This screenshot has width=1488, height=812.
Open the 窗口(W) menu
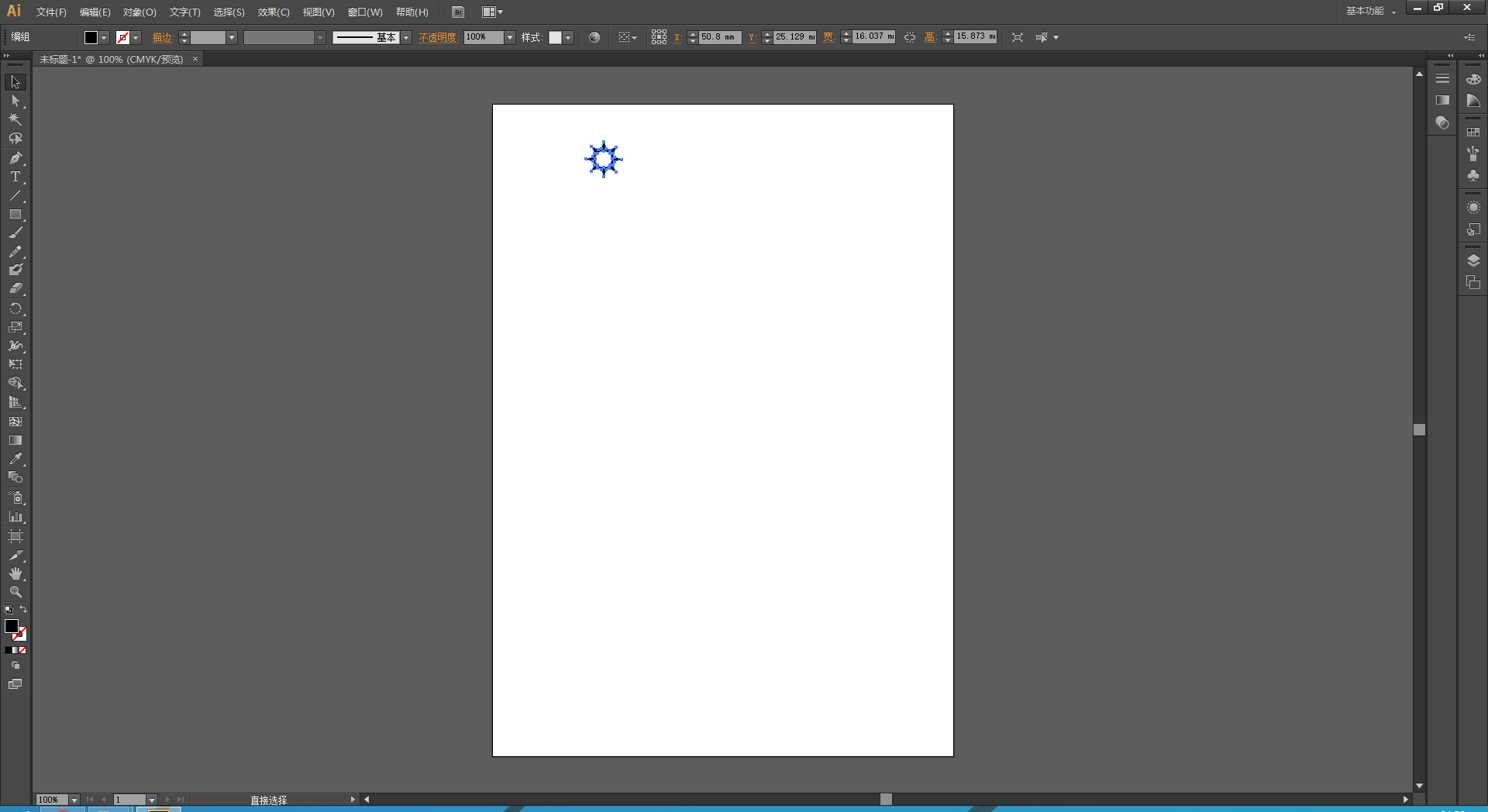[x=365, y=12]
